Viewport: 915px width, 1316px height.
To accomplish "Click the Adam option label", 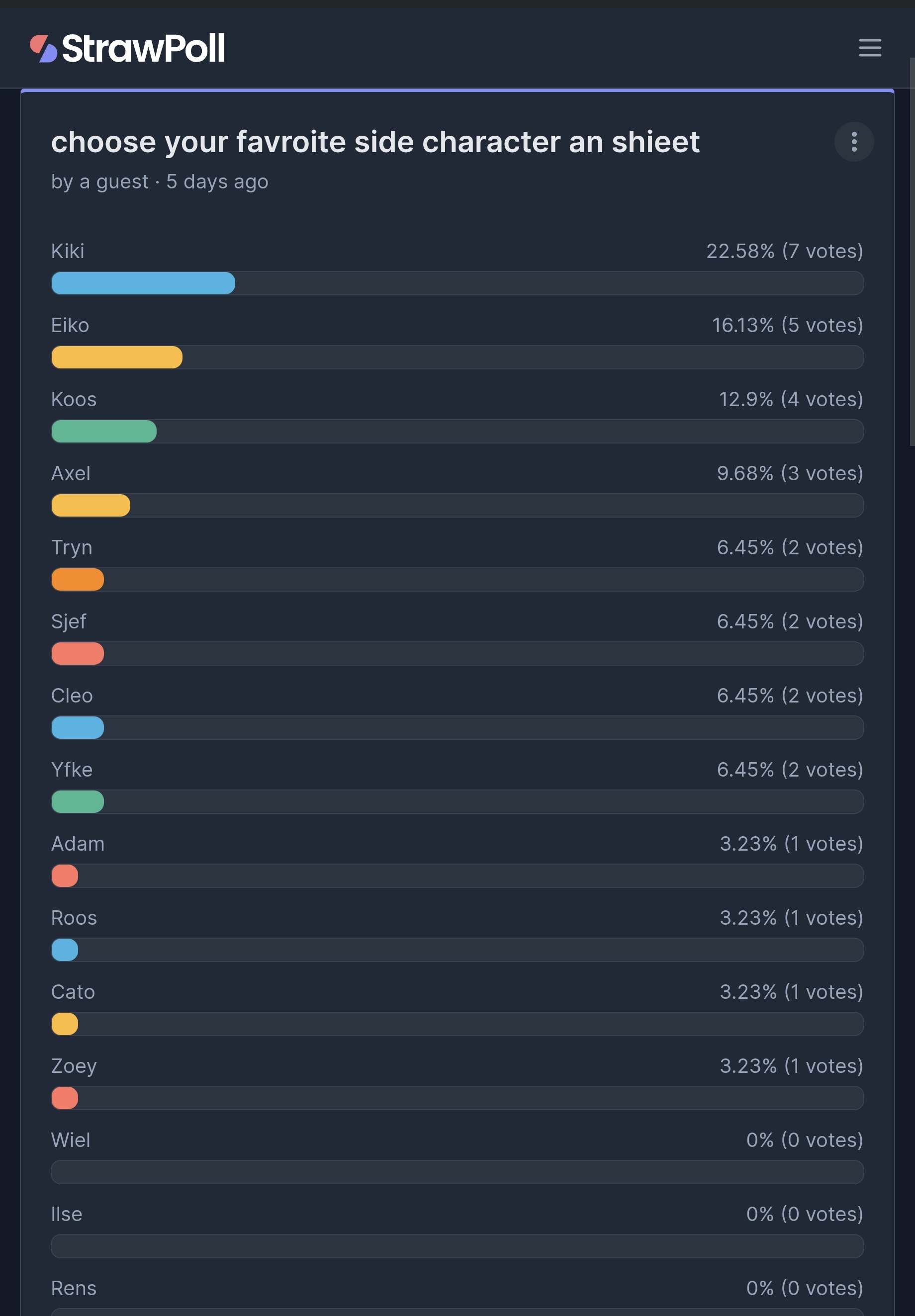I will pos(78,844).
